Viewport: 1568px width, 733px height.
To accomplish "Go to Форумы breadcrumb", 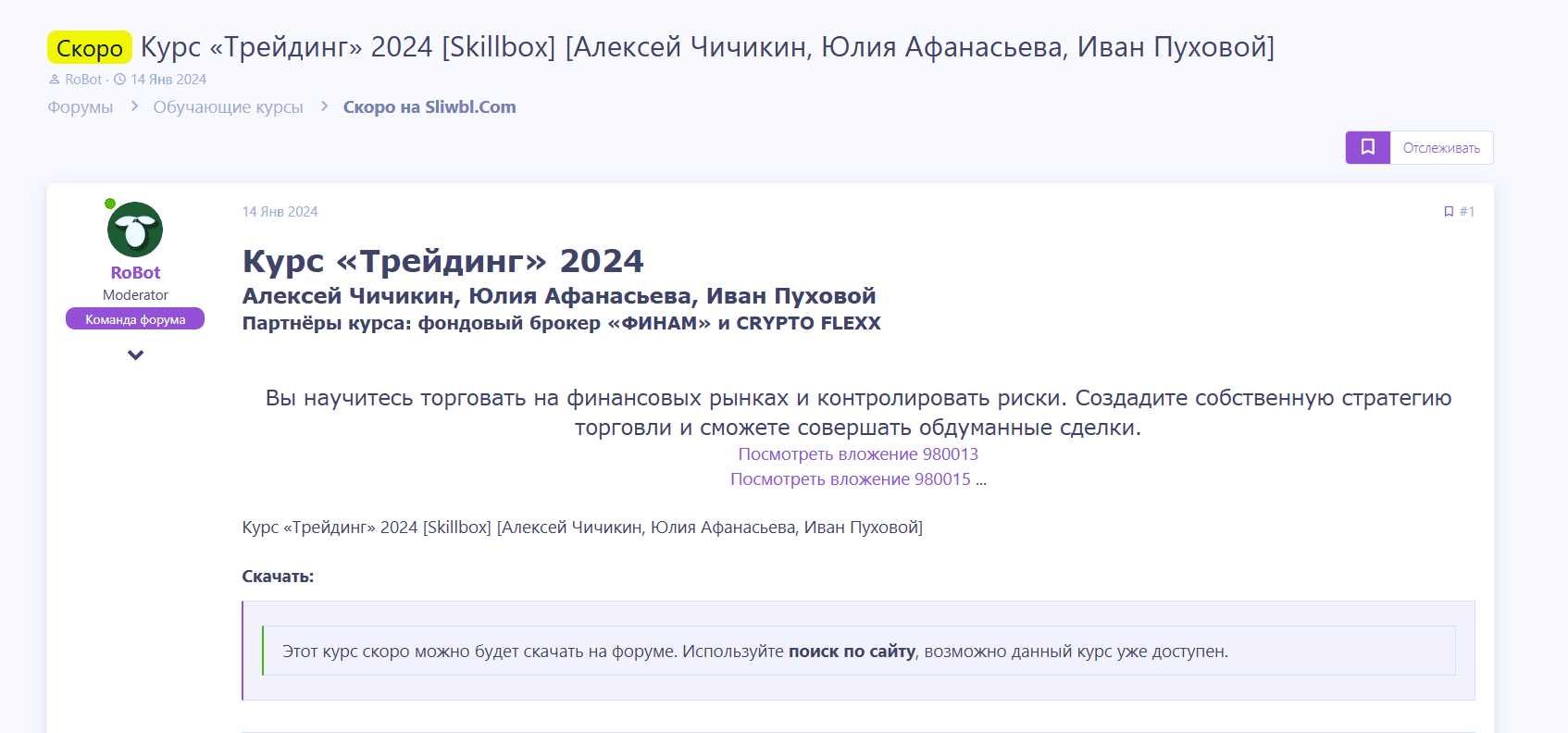I will [x=81, y=107].
